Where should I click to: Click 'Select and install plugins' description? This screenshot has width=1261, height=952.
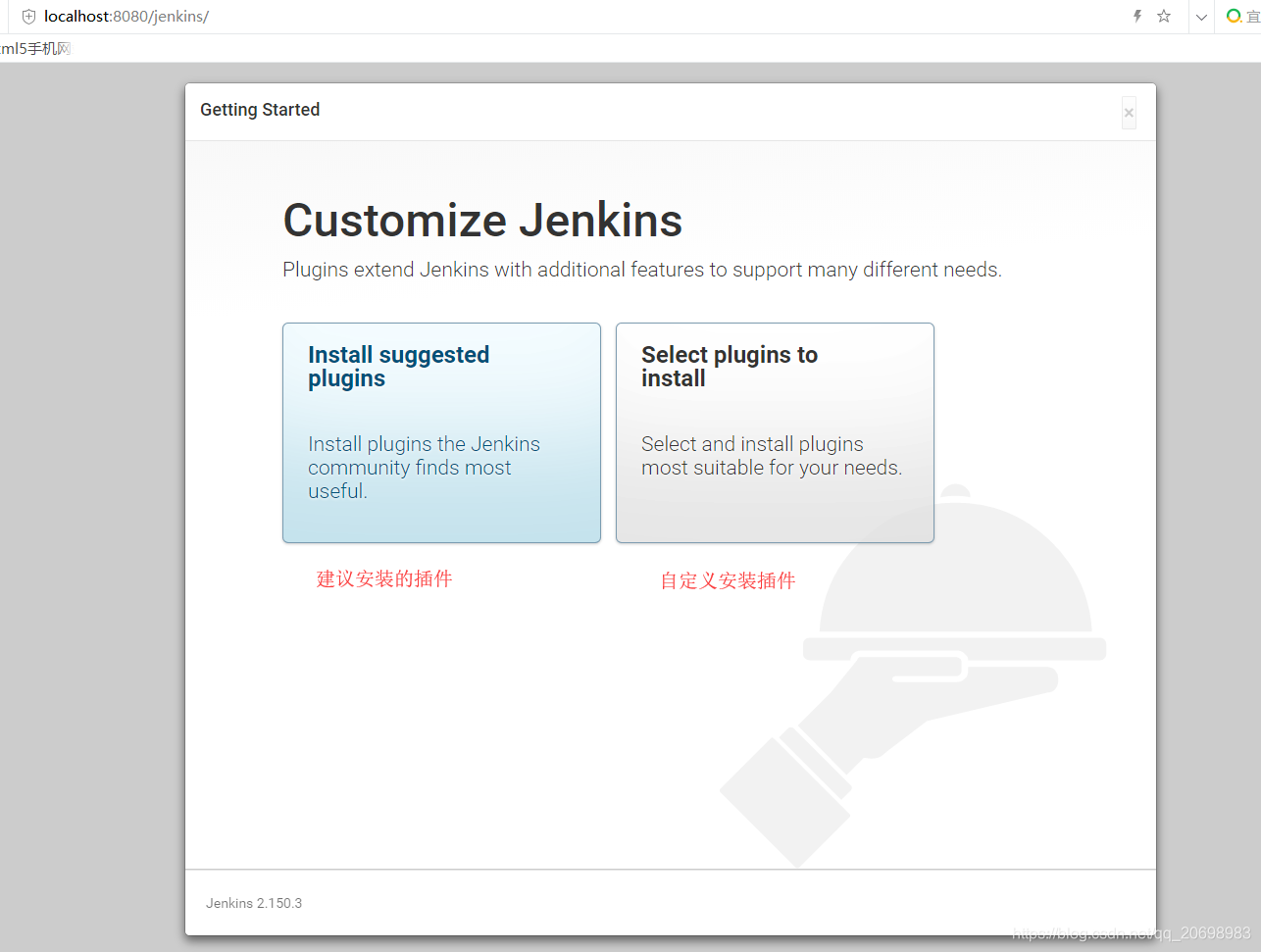coord(772,456)
